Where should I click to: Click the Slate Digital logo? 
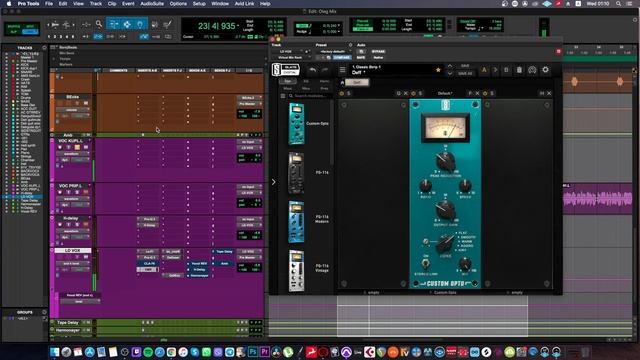point(286,70)
